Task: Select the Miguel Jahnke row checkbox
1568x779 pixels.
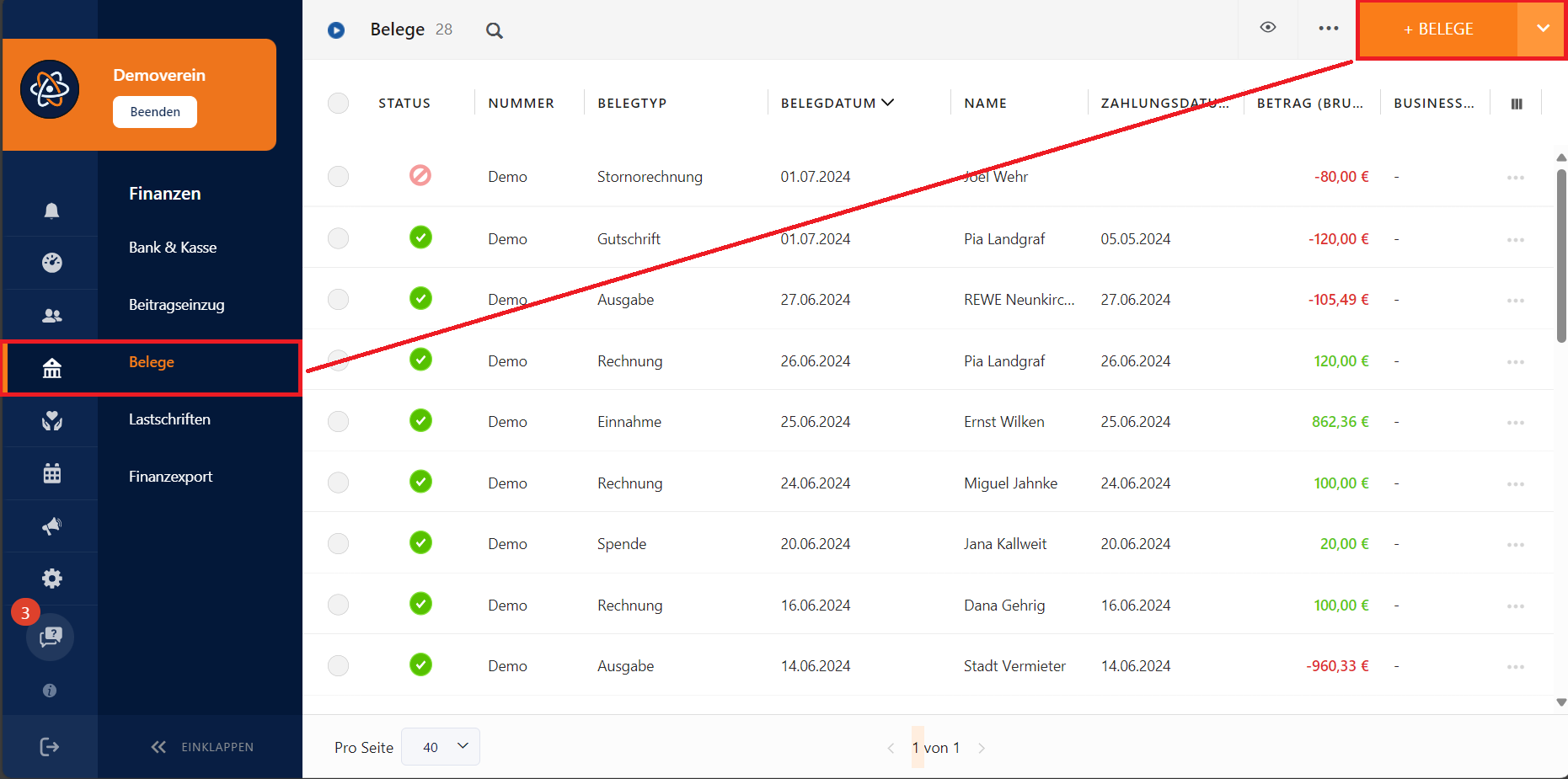Action: click(338, 483)
